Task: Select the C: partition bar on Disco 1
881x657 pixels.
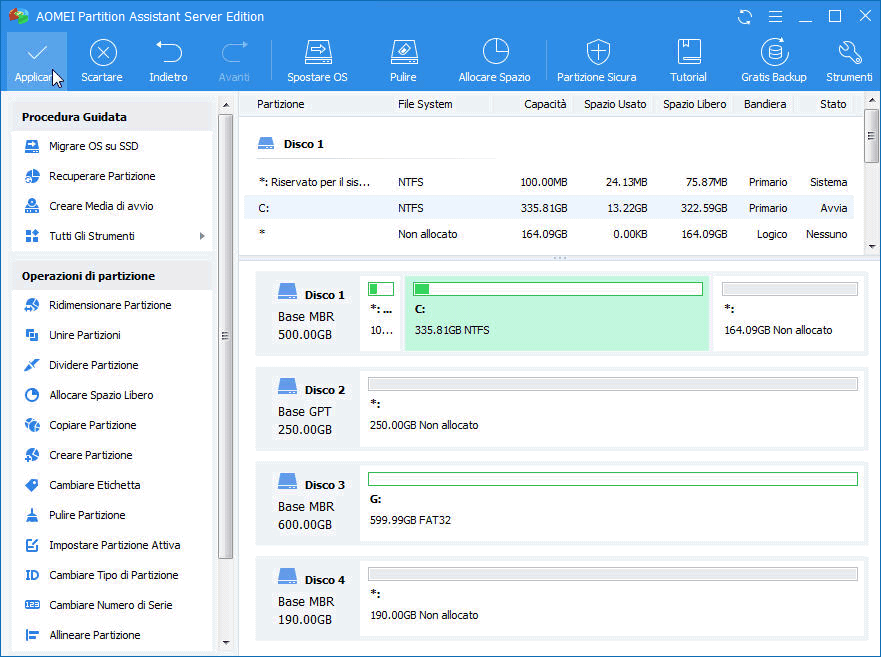Action: click(556, 313)
